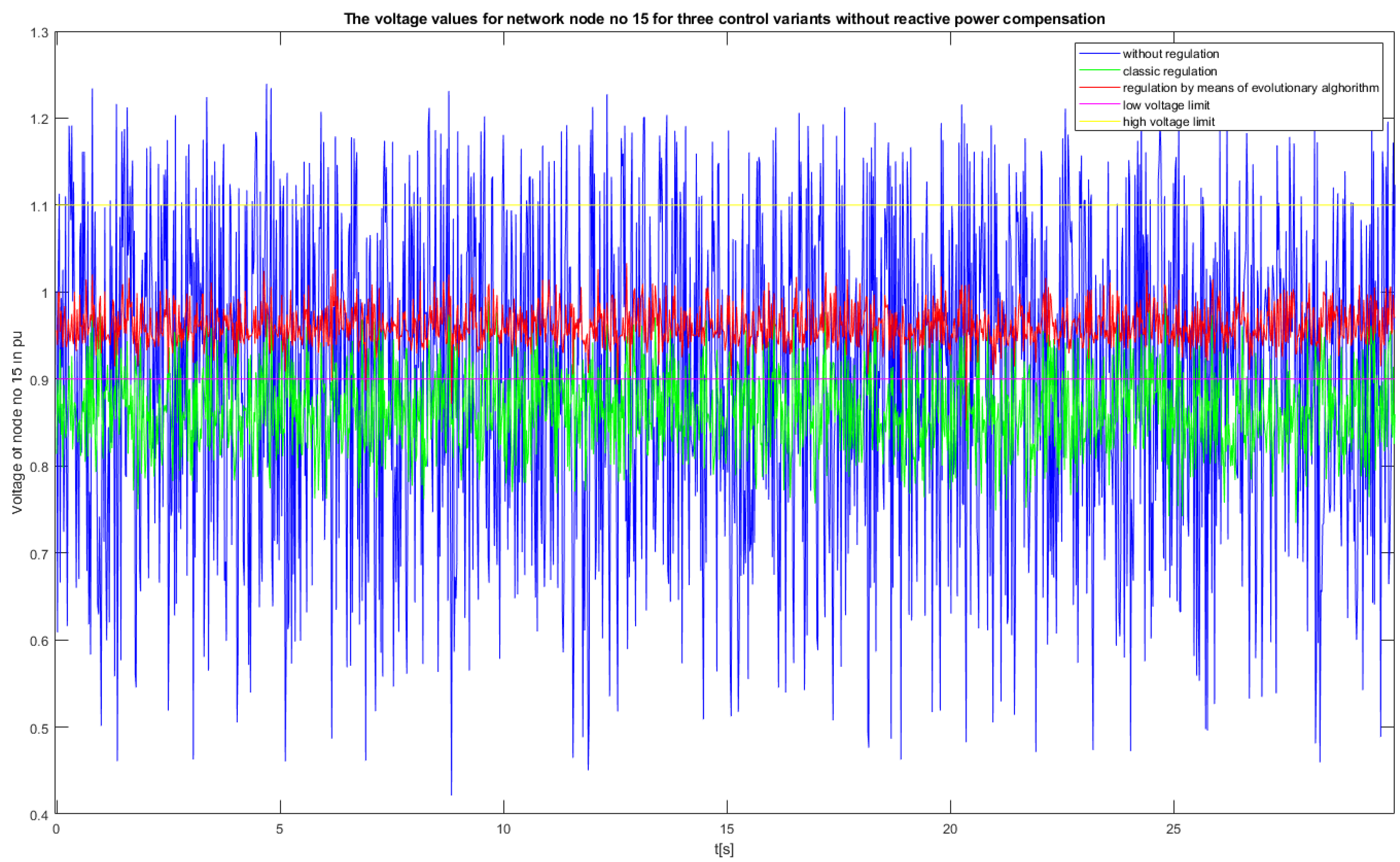This screenshot has width=1400, height=862.
Task: Click the y-axis tick label 1.1
Action: click(39, 206)
